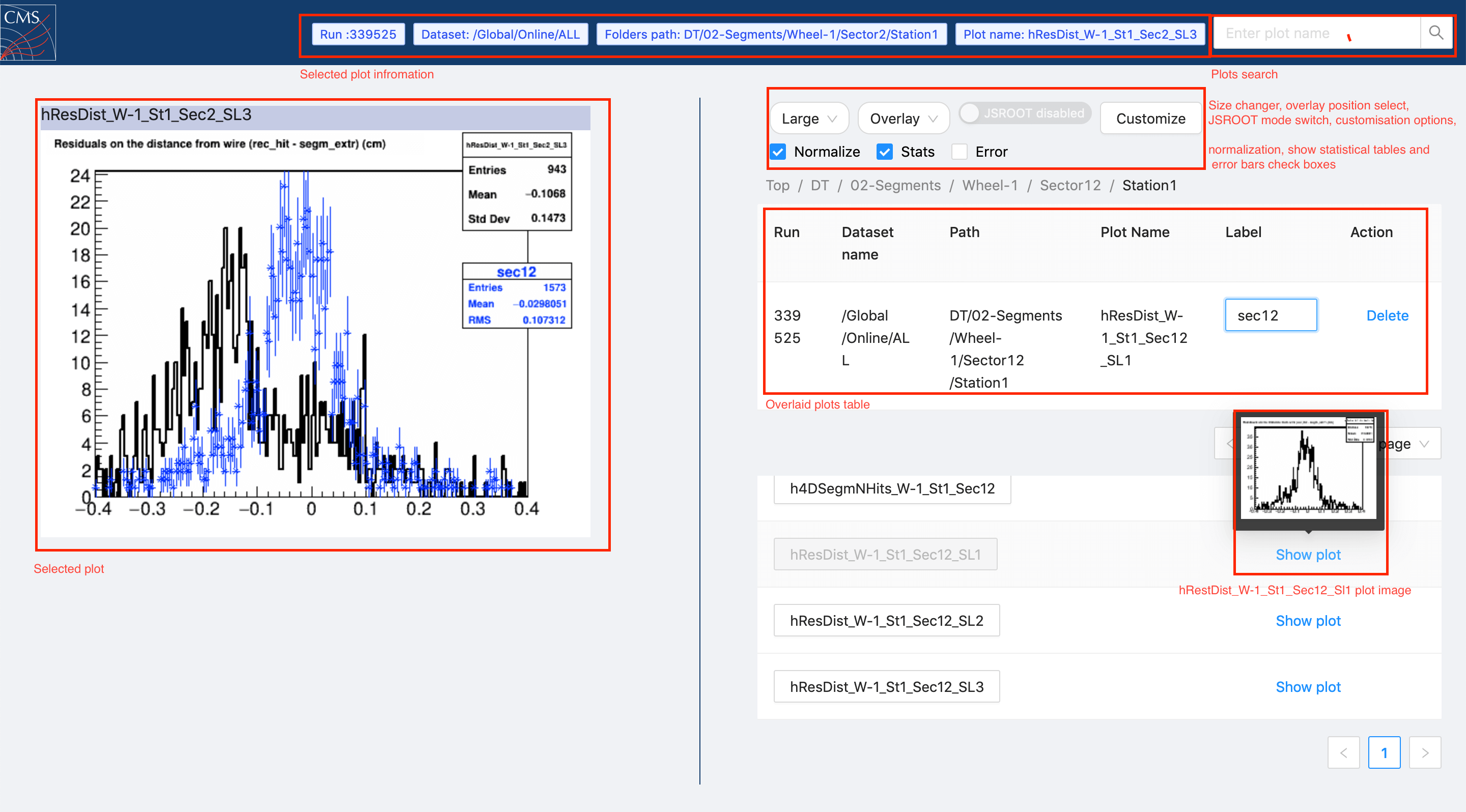Click the CMS logo

pyautogui.click(x=28, y=32)
